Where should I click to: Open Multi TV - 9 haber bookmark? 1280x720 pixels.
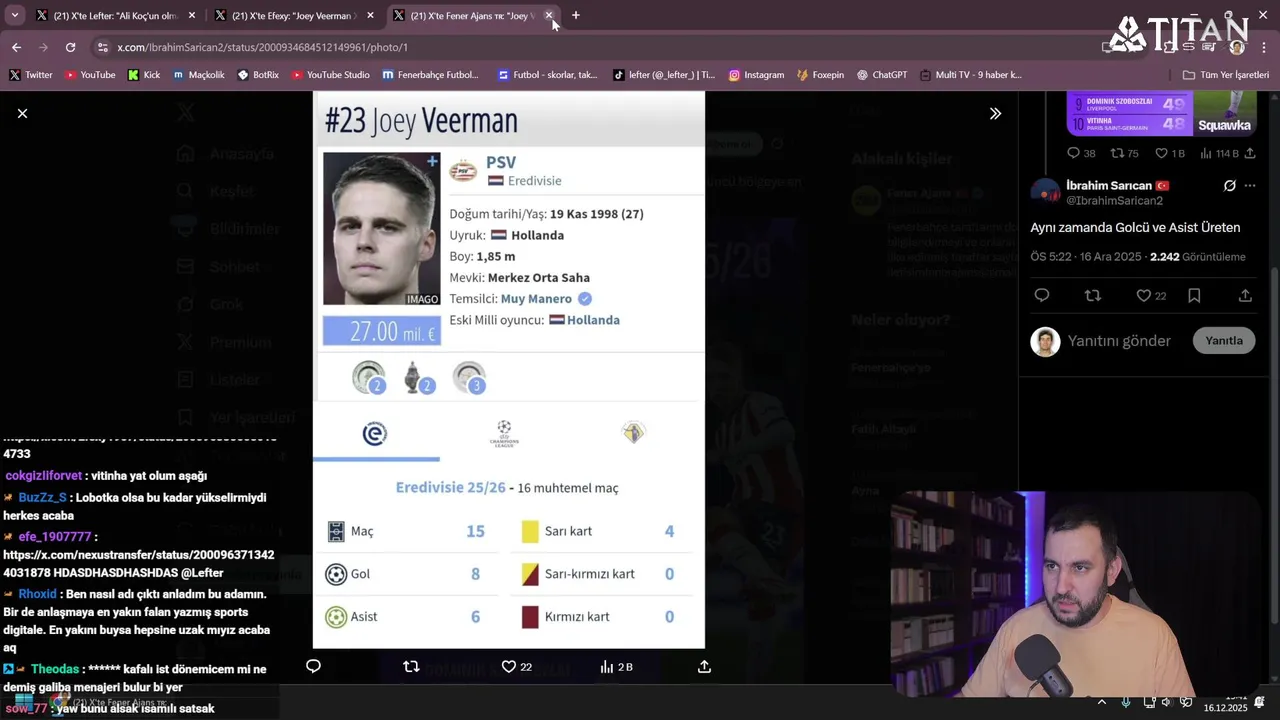[971, 75]
